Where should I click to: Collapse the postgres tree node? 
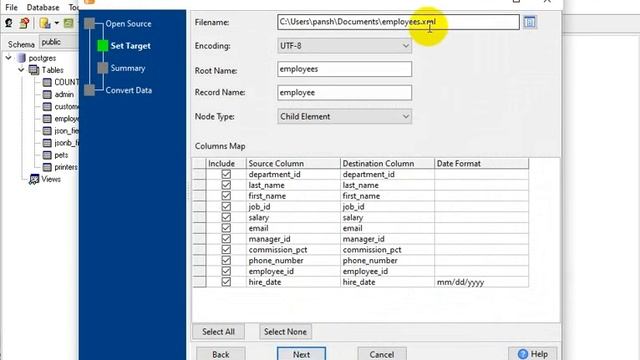tap(9, 58)
